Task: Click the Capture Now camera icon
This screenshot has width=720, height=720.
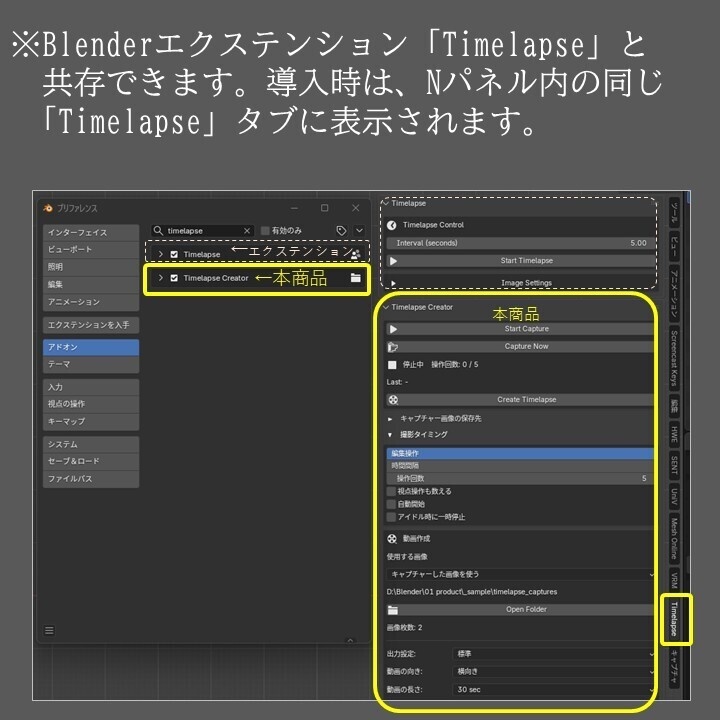Action: pos(393,347)
